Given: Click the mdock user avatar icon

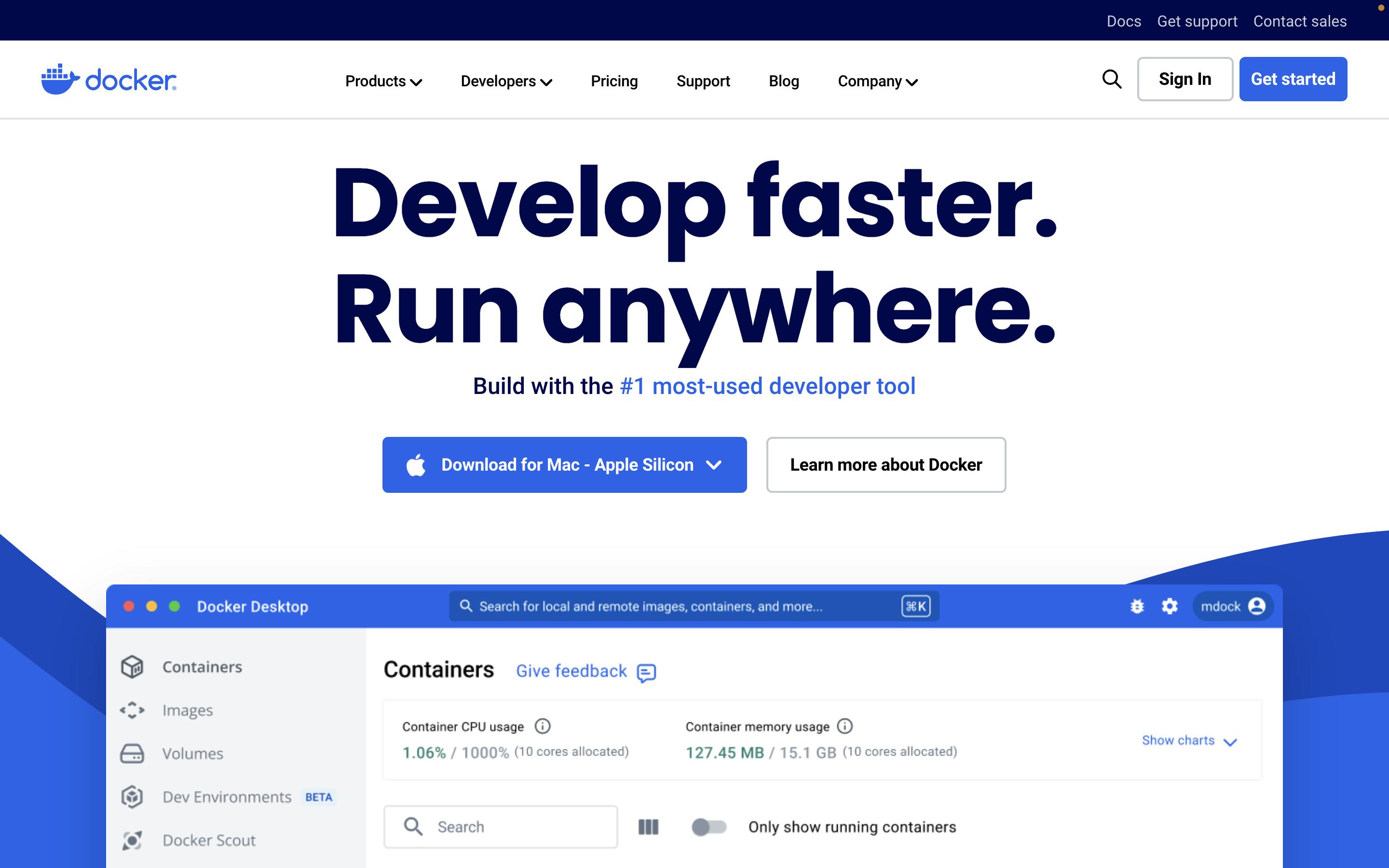Looking at the screenshot, I should 1256,606.
